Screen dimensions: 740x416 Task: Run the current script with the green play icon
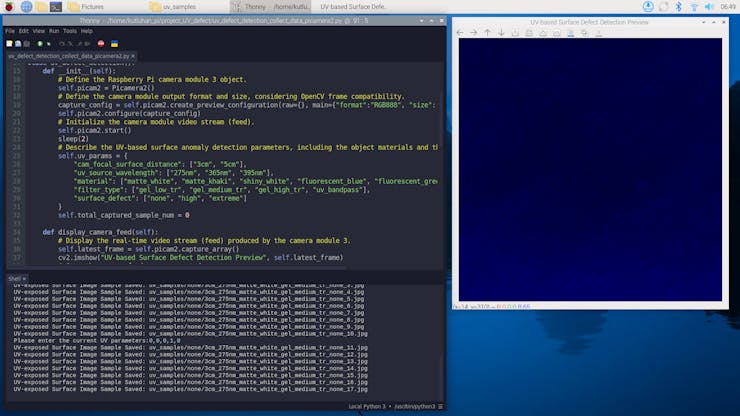click(40, 44)
